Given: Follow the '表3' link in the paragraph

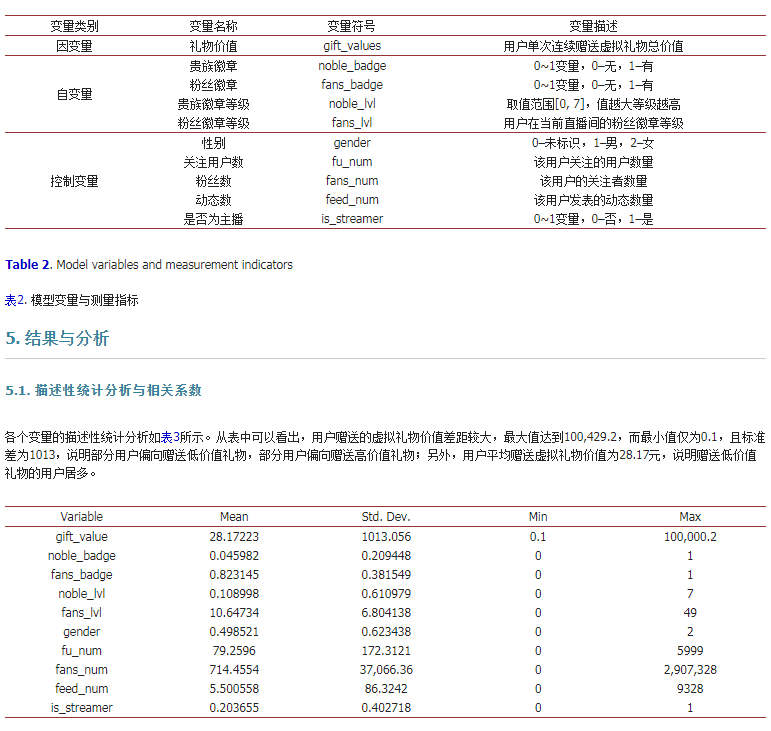Looking at the screenshot, I should click(x=170, y=437).
